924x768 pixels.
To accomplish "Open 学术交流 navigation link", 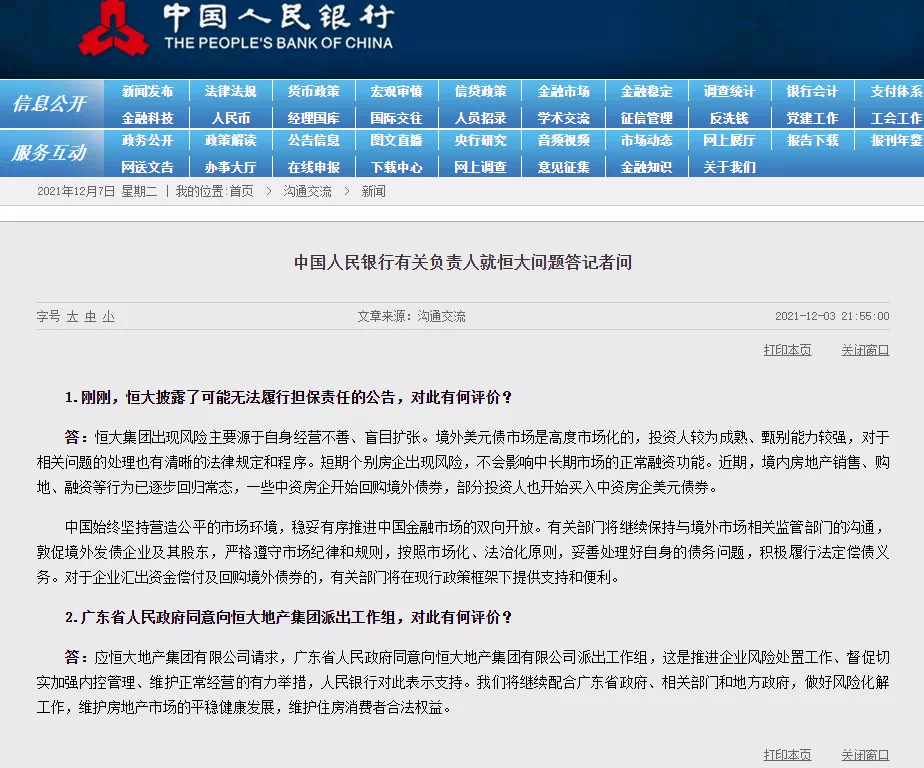I will pos(563,118).
